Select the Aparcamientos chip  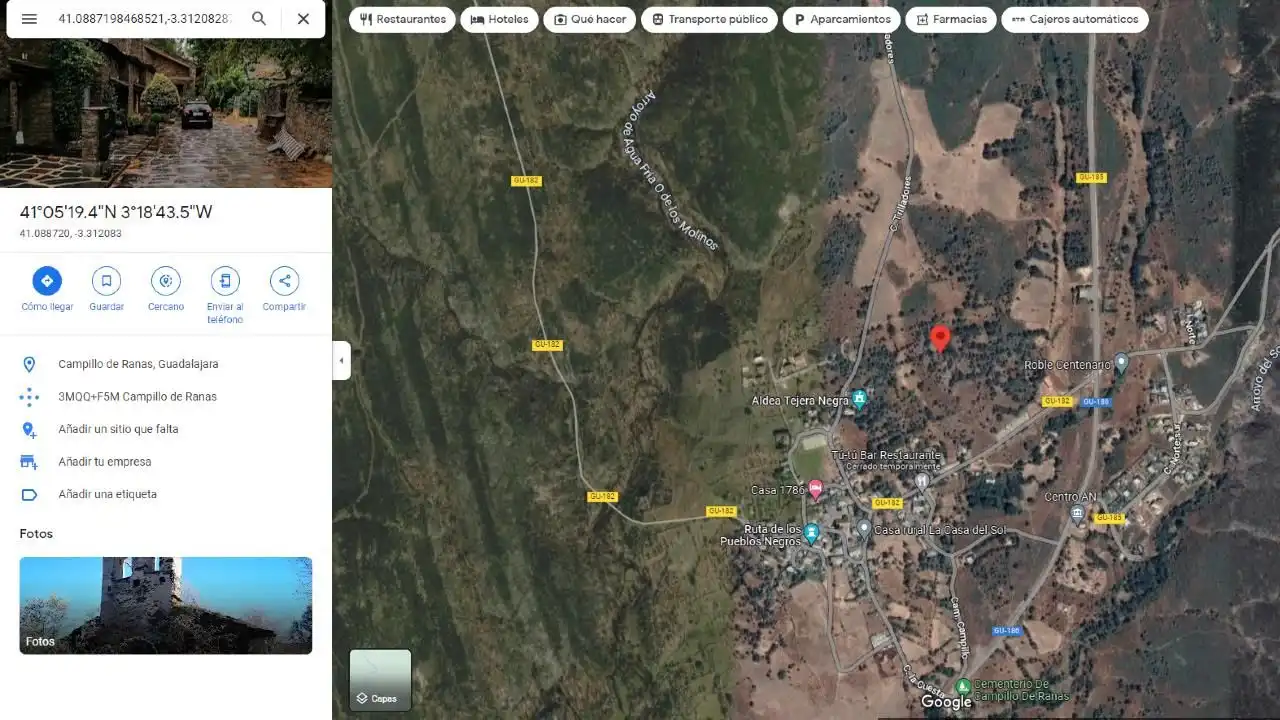(842, 19)
